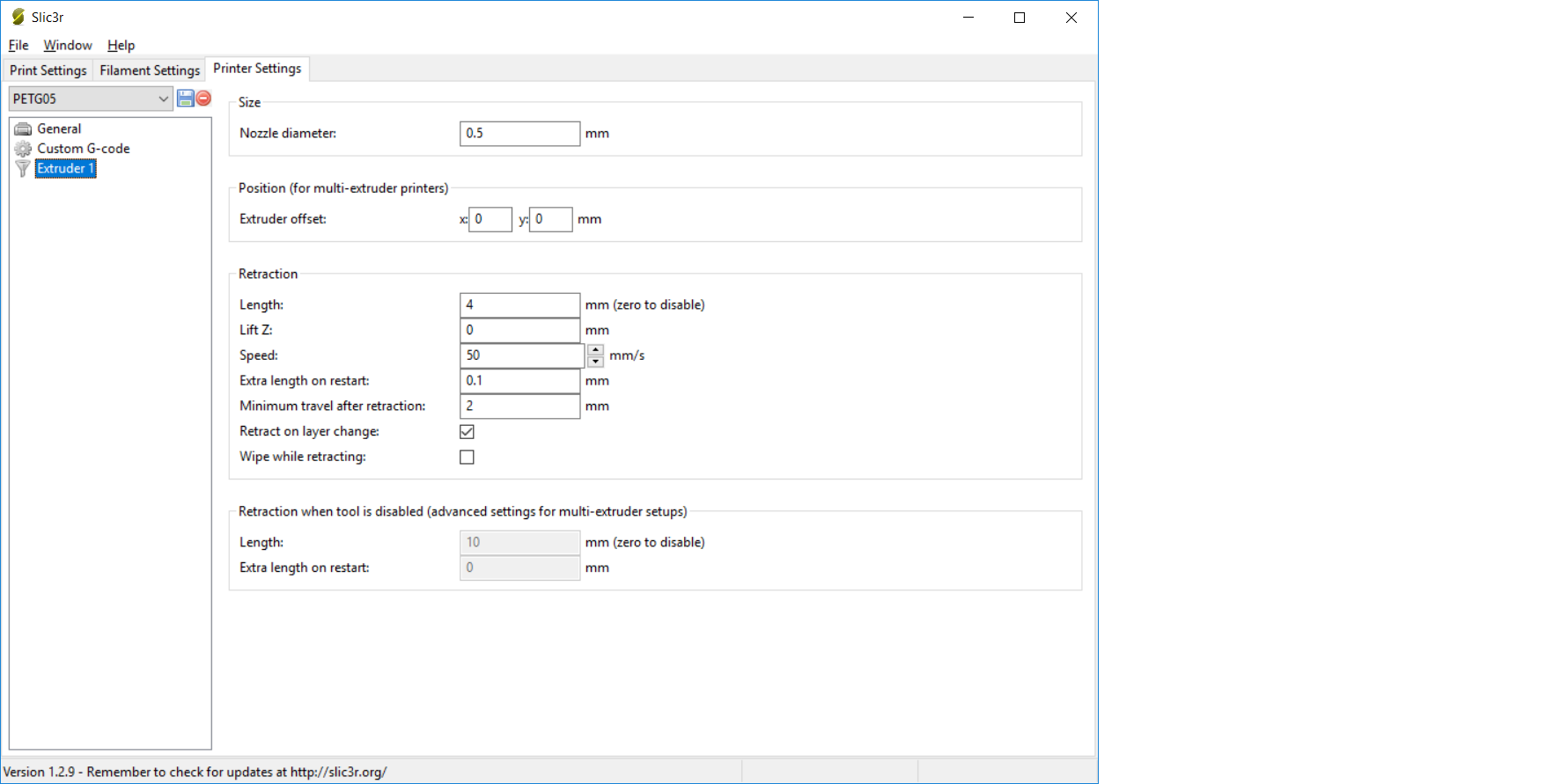
Task: Click the Custom G-code gear icon
Action: (23, 149)
